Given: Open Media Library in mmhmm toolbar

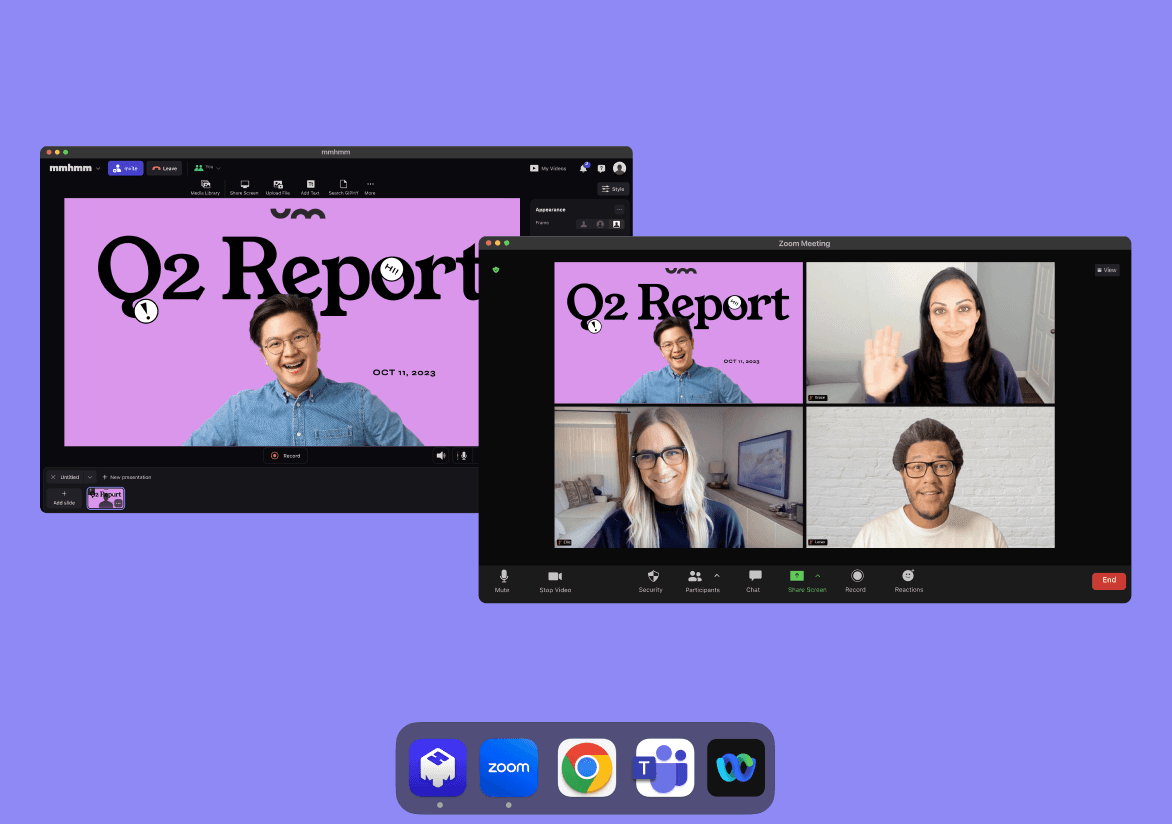Looking at the screenshot, I should pyautogui.click(x=205, y=186).
